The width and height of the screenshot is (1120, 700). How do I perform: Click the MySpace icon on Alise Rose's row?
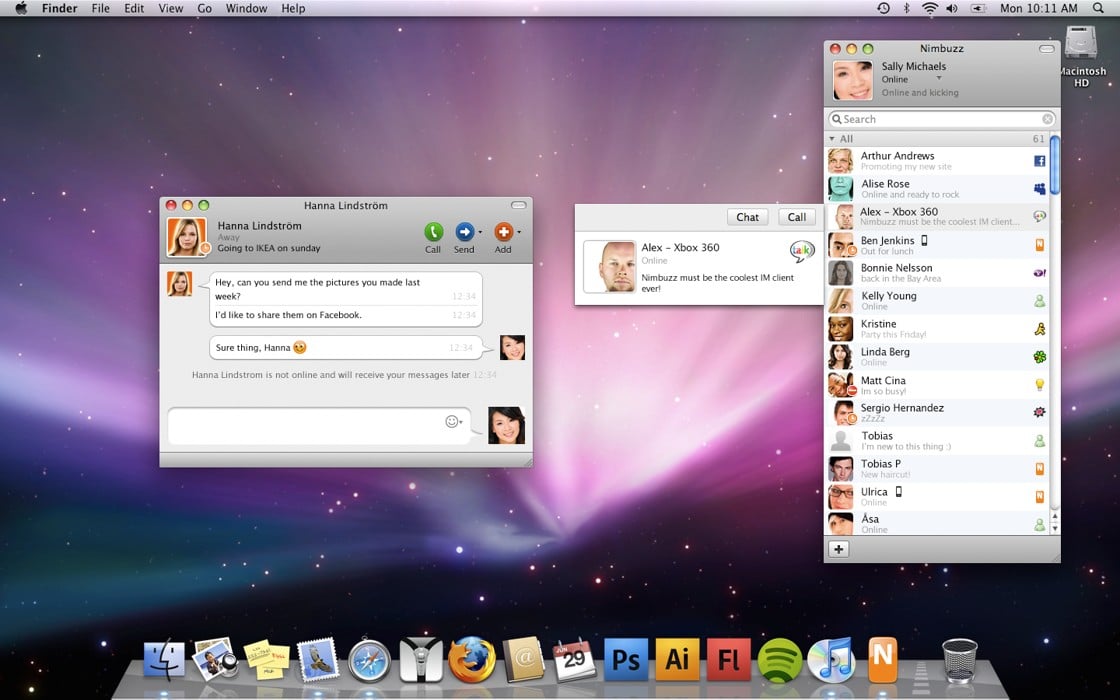click(1039, 189)
